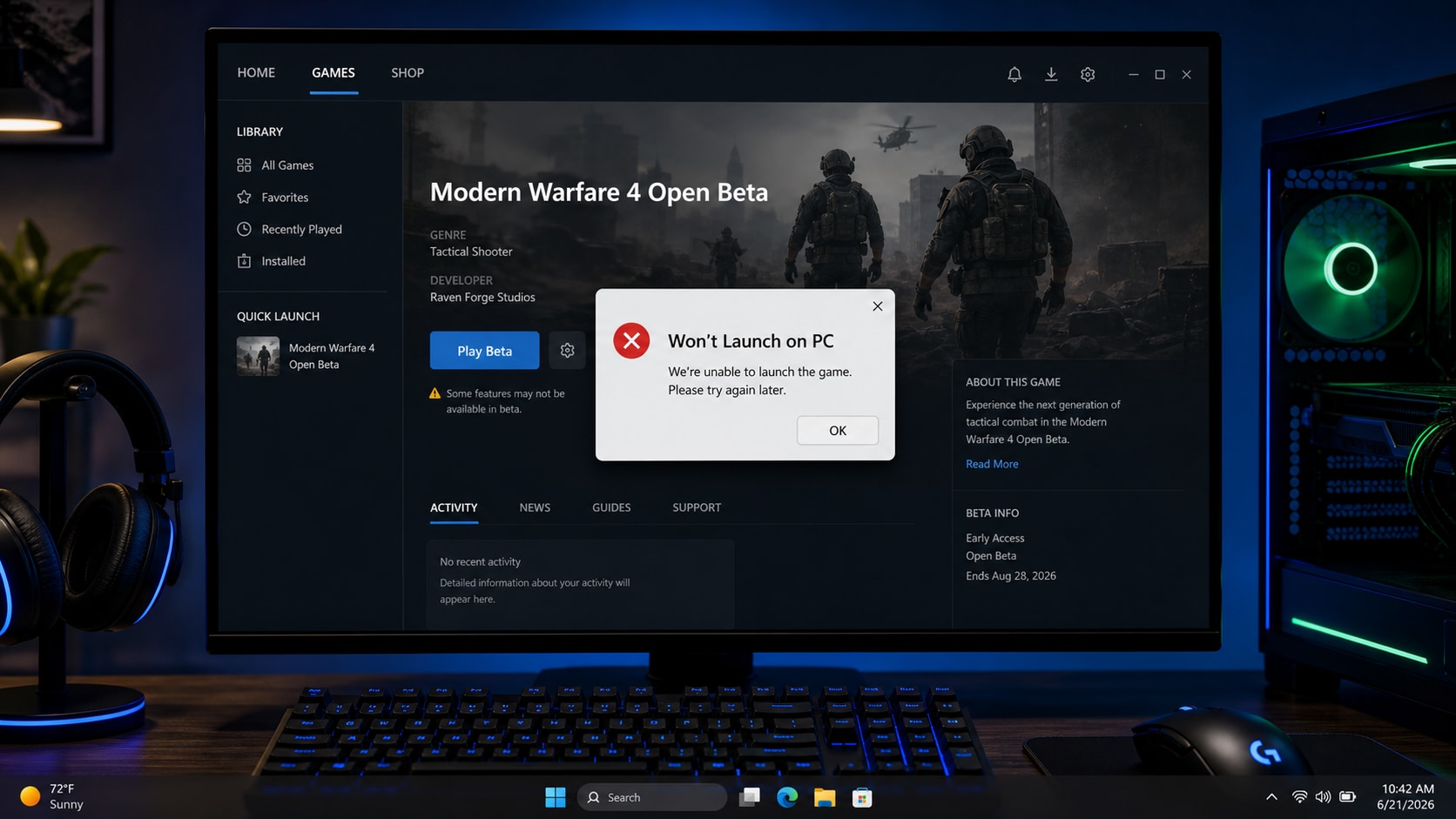Open the SUPPORT tab
The height and width of the screenshot is (819, 1456).
tap(697, 507)
